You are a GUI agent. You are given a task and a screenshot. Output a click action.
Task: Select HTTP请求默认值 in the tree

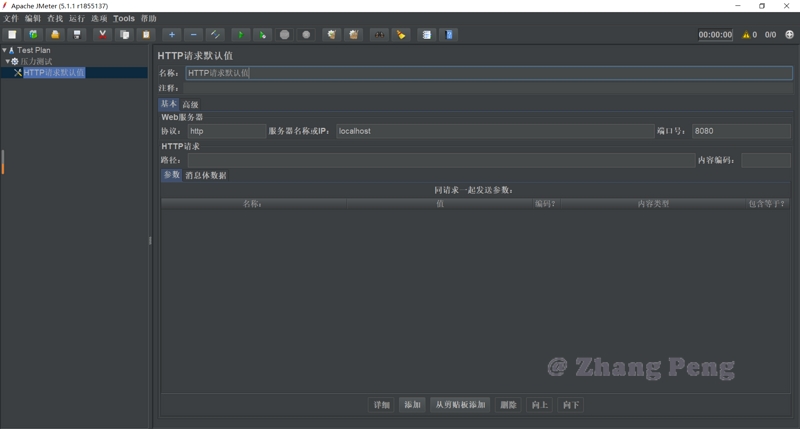click(x=54, y=73)
